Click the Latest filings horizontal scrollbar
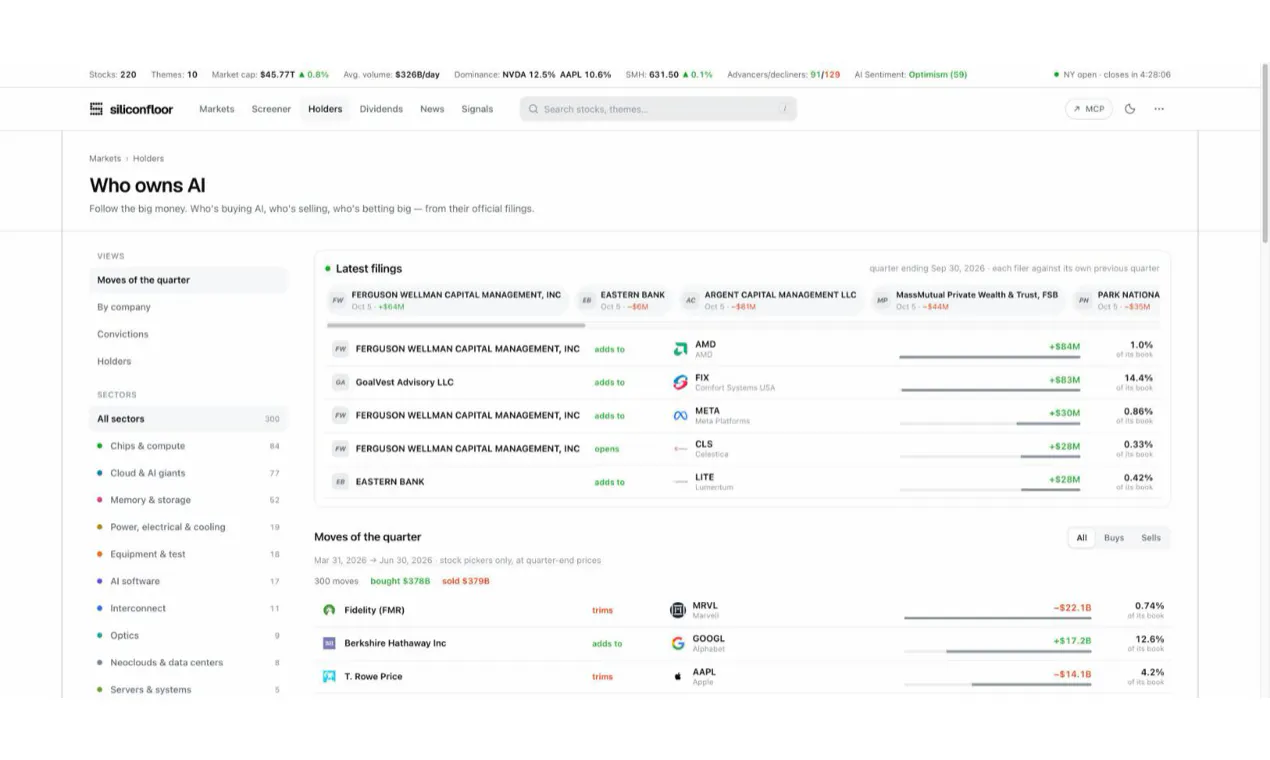The image size is (1270, 760). 456,325
